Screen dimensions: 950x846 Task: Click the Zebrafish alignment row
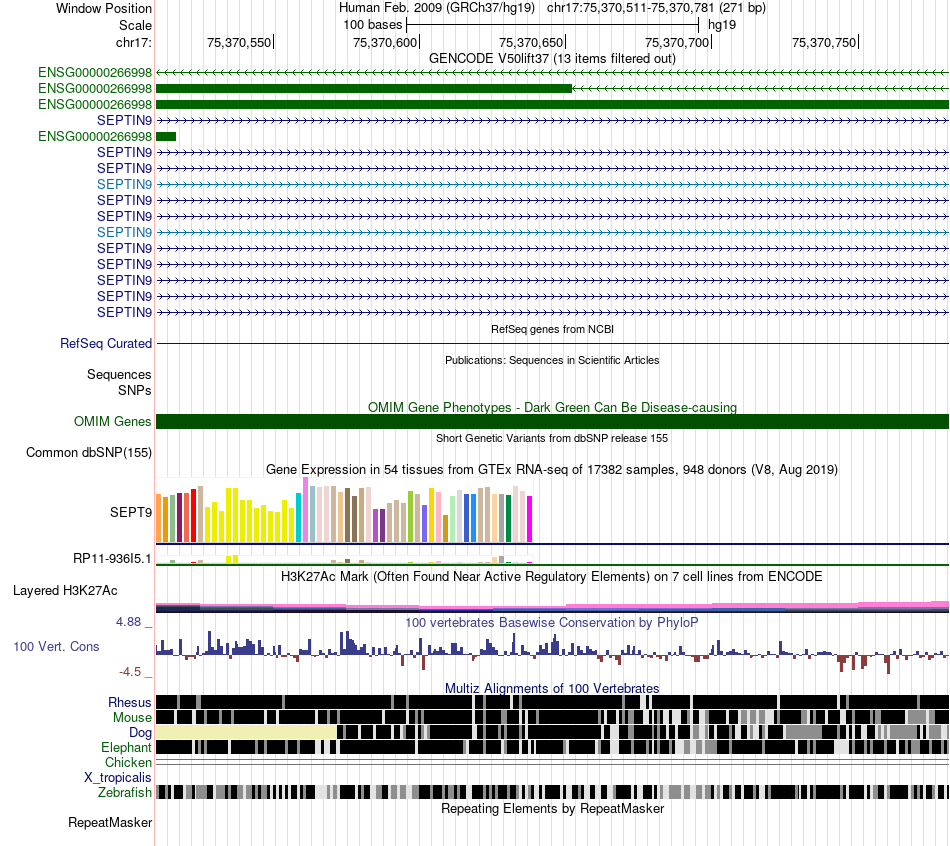click(x=553, y=792)
